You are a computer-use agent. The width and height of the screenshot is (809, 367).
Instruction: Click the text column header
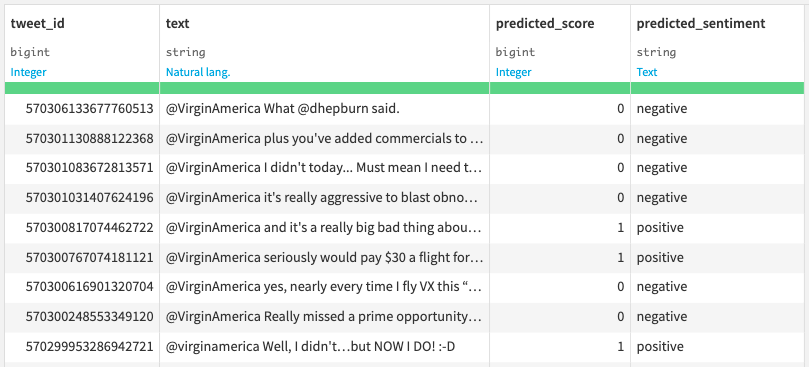177,23
